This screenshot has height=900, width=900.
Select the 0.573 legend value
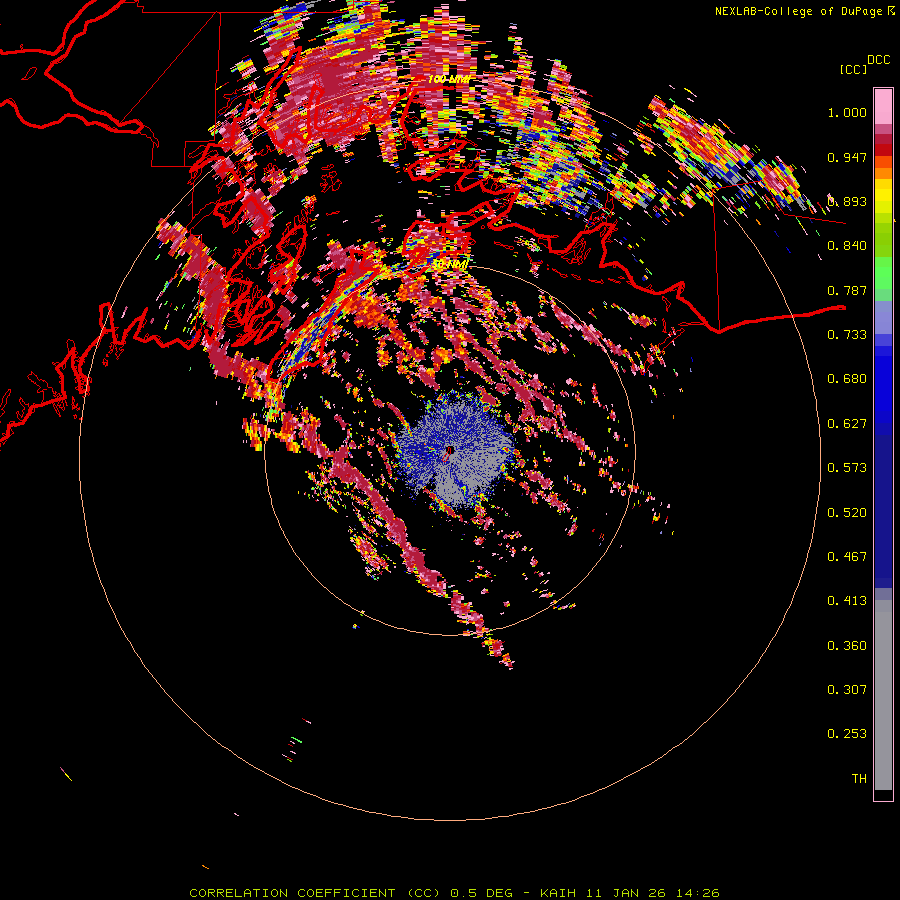(847, 468)
